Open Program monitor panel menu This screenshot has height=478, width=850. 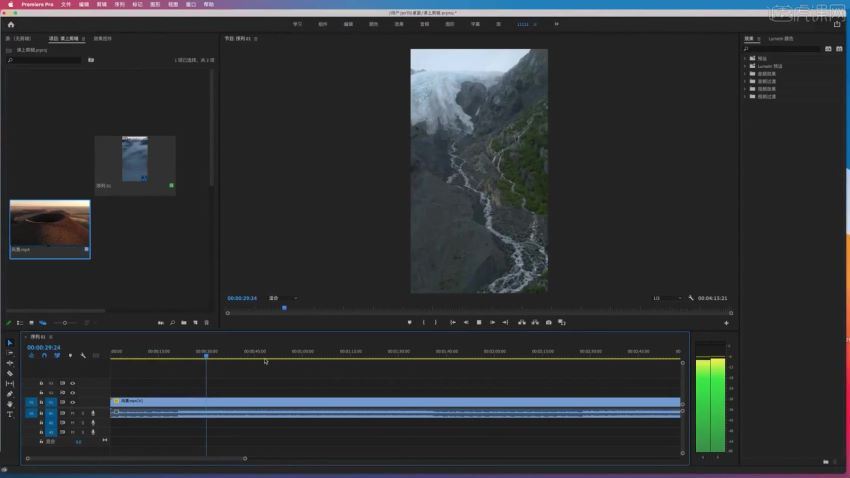[256, 39]
